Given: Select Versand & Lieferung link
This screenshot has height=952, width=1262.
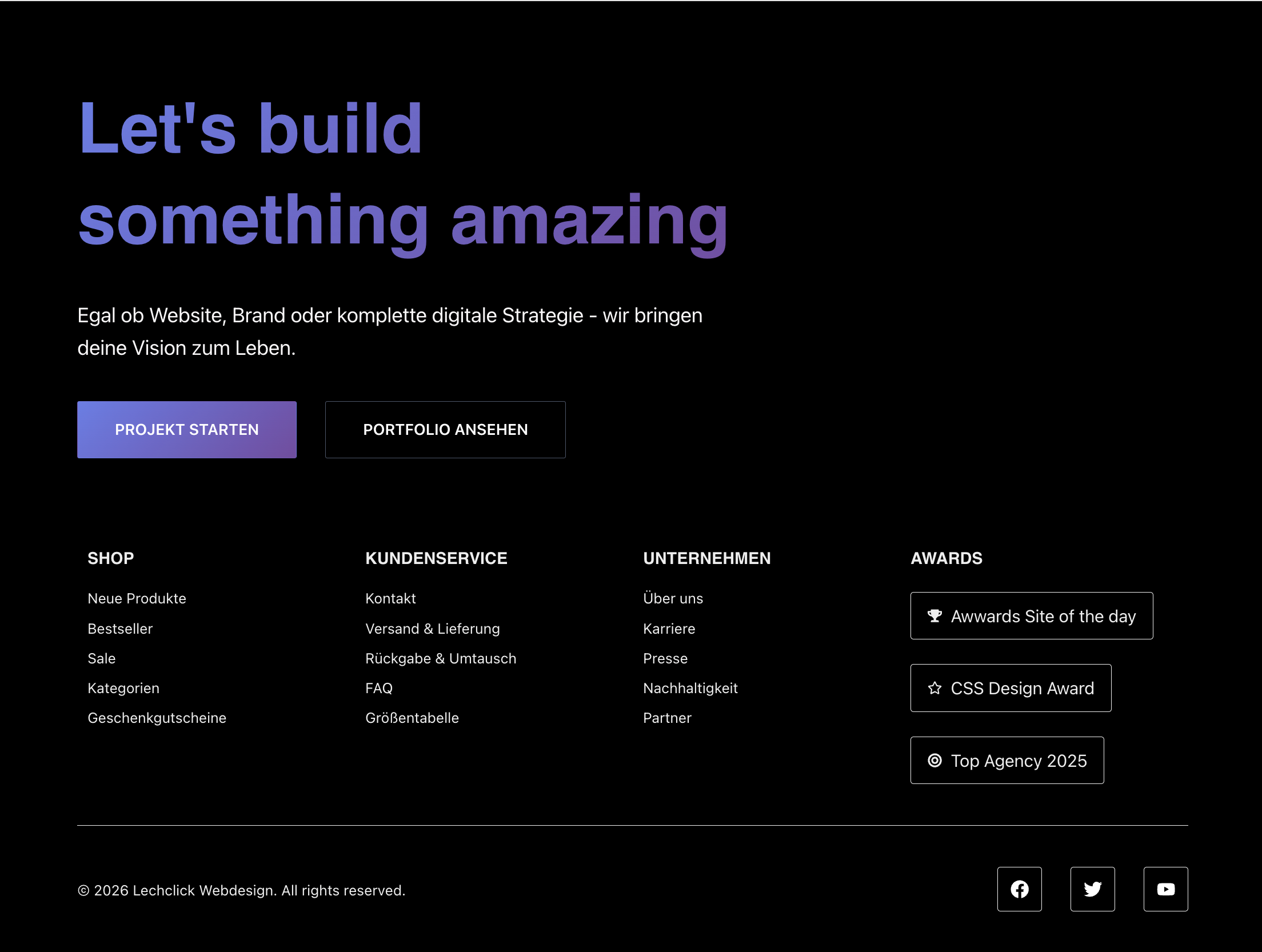Looking at the screenshot, I should (432, 629).
